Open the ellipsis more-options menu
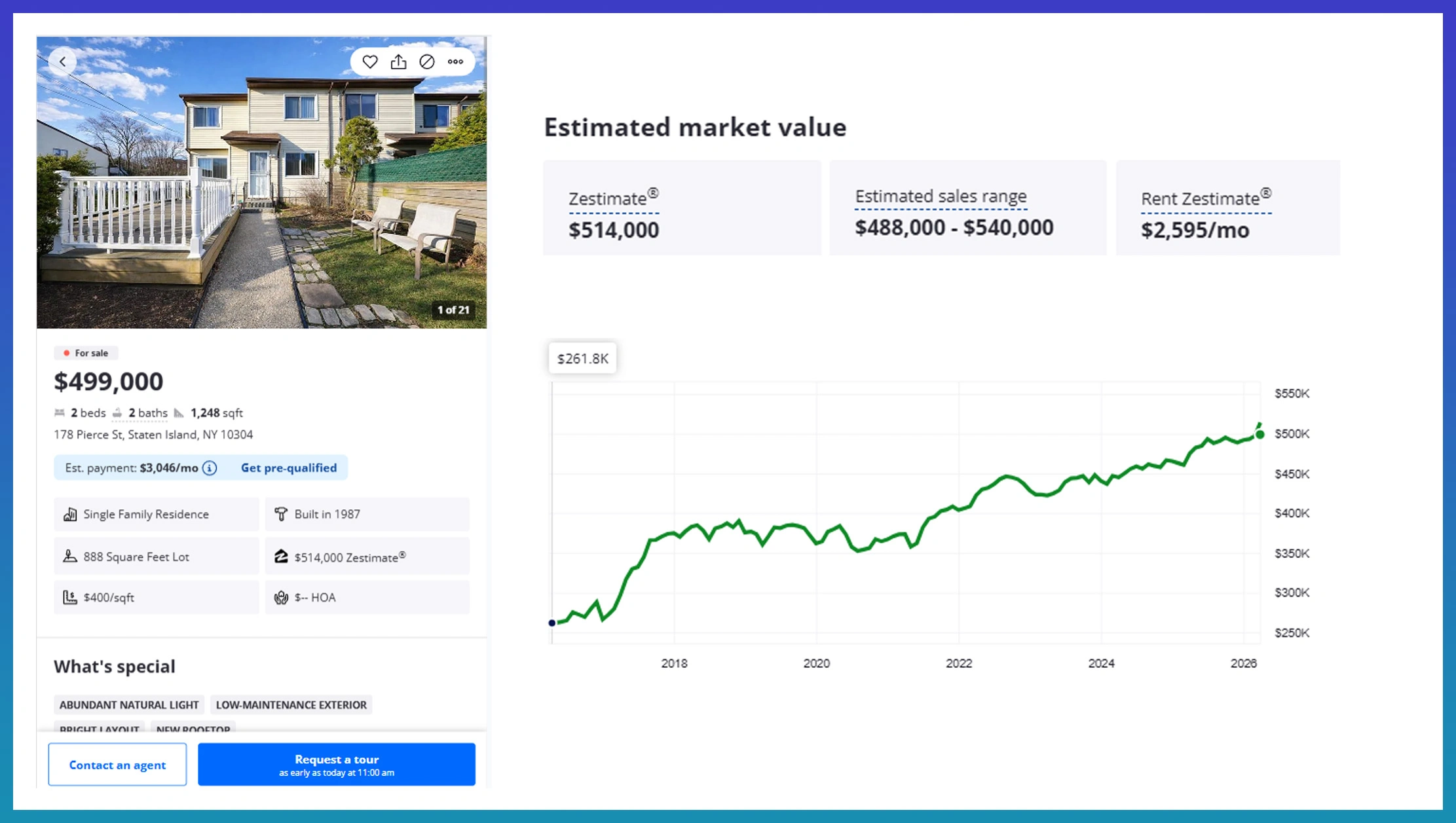The width and height of the screenshot is (1456, 823). [x=455, y=61]
